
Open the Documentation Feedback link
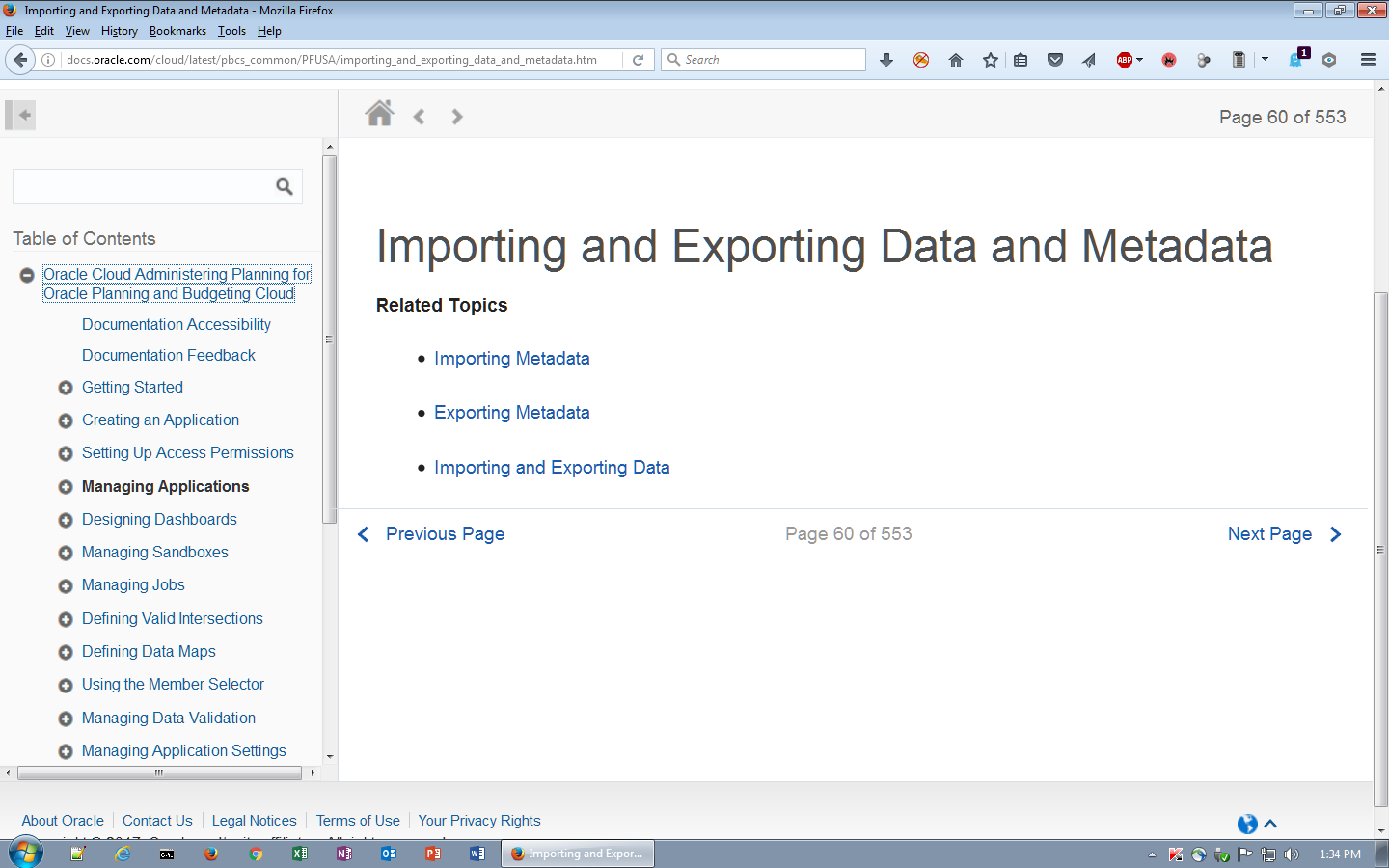point(169,356)
